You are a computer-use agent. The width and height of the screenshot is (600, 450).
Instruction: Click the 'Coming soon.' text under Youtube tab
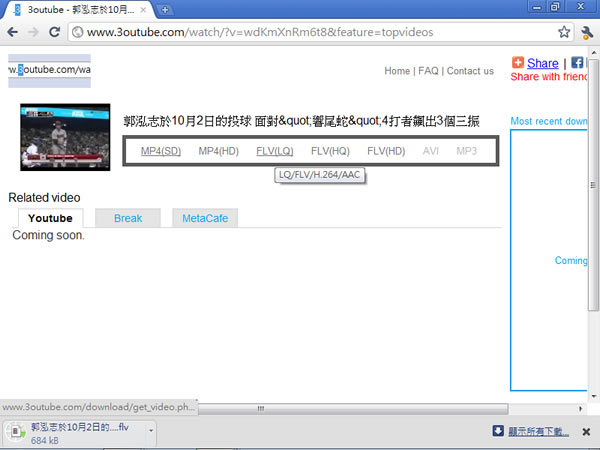coord(48,235)
